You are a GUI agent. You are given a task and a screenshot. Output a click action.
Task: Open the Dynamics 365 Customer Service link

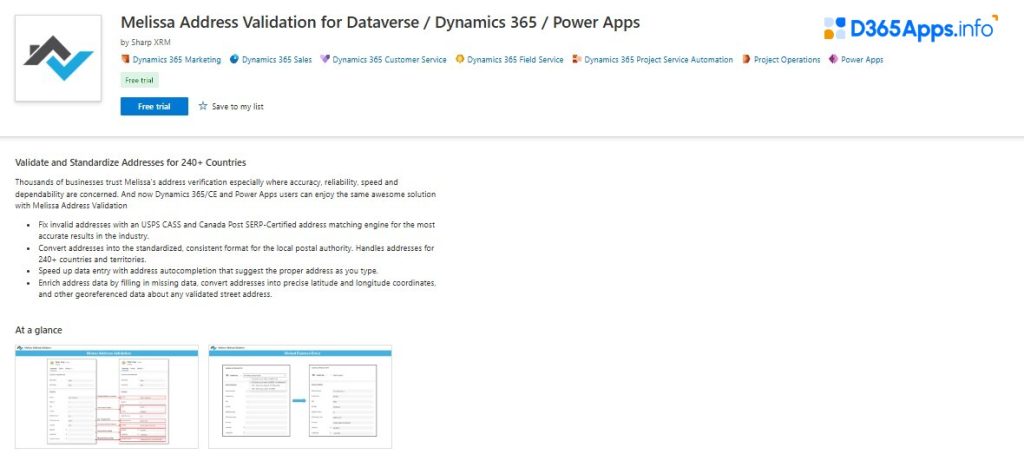[389, 59]
